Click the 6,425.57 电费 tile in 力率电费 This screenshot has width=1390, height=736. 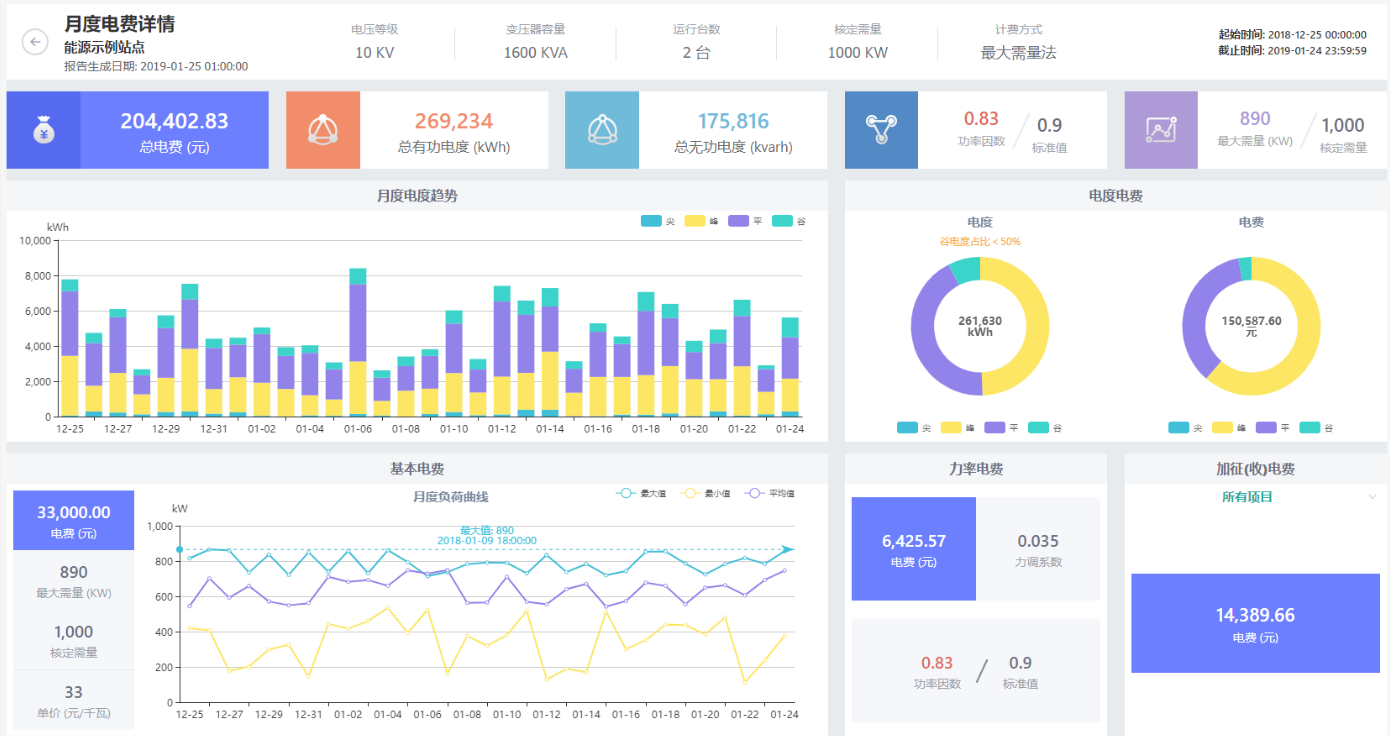(x=913, y=549)
